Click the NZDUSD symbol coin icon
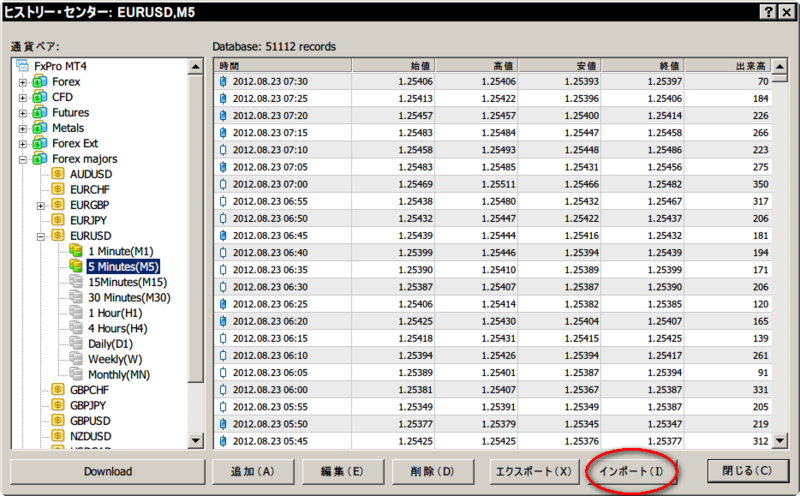This screenshot has height=496, width=800. click(58, 436)
